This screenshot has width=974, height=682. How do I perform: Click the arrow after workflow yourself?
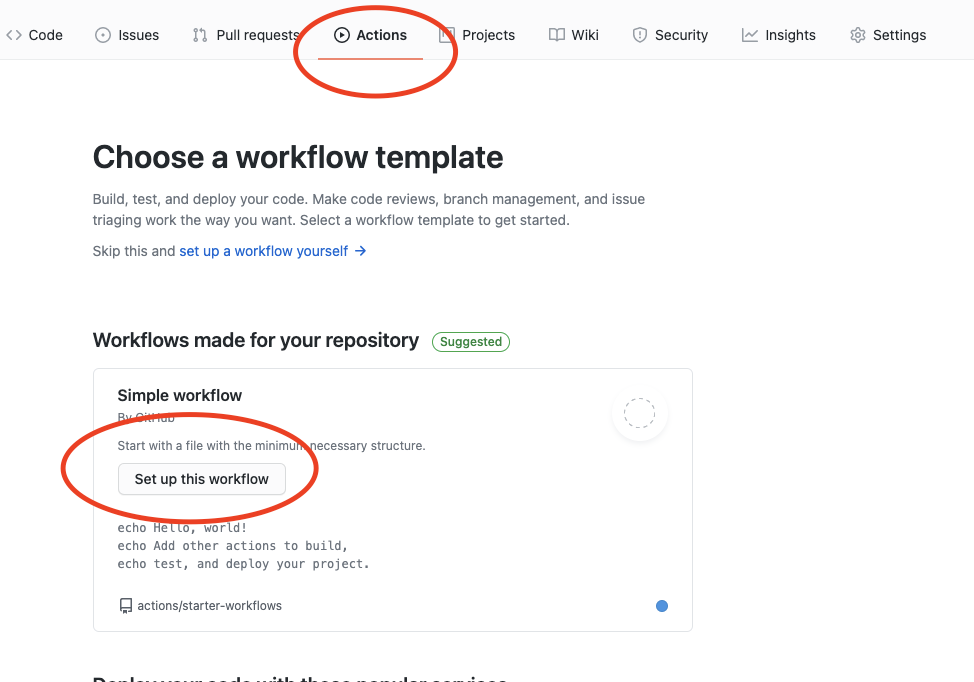coord(360,251)
